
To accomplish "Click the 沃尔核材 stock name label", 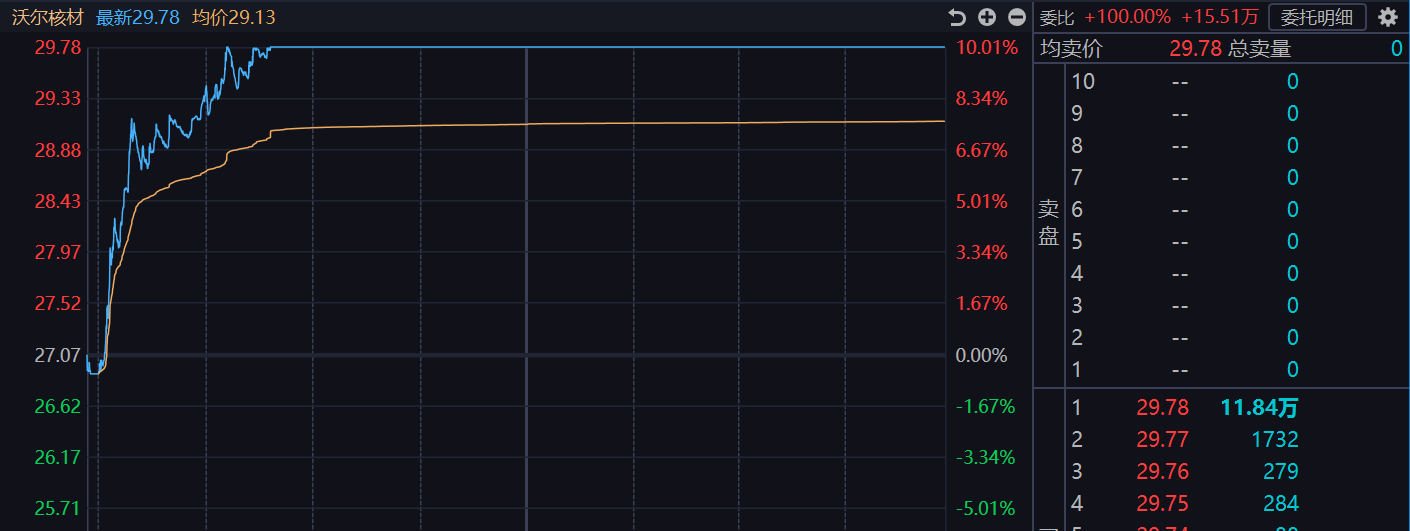I will [47, 17].
